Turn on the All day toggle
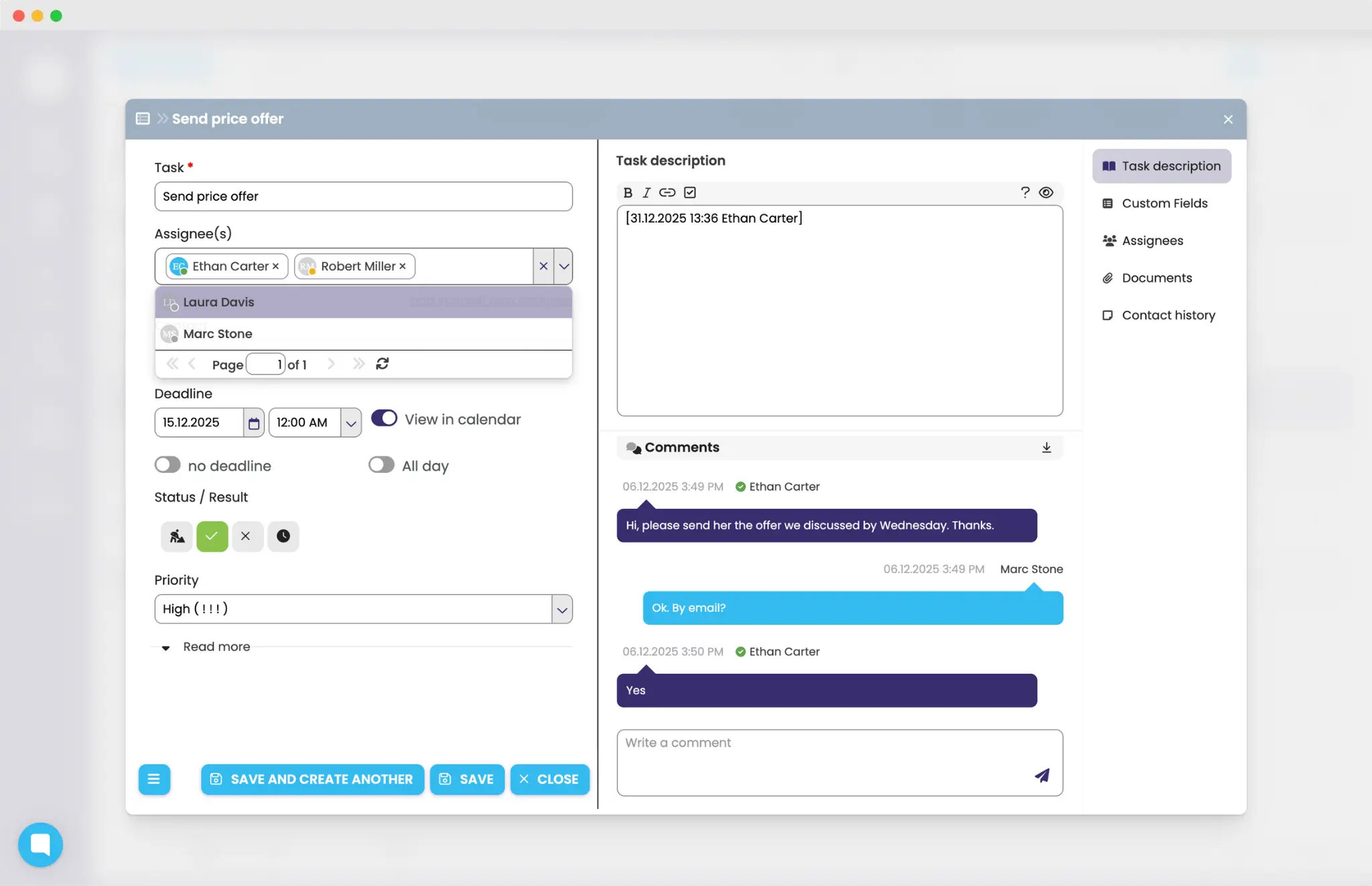 coord(381,465)
